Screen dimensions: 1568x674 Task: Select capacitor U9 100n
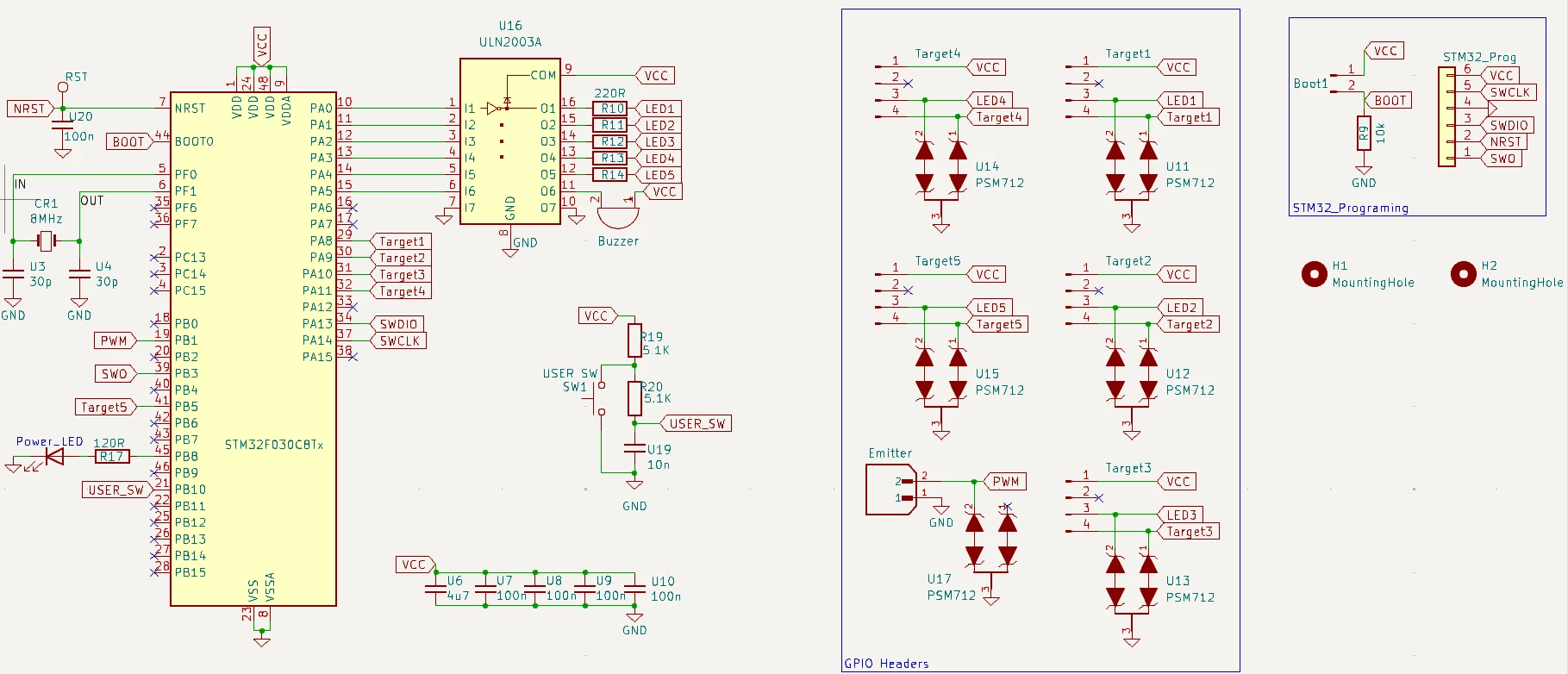(x=585, y=589)
